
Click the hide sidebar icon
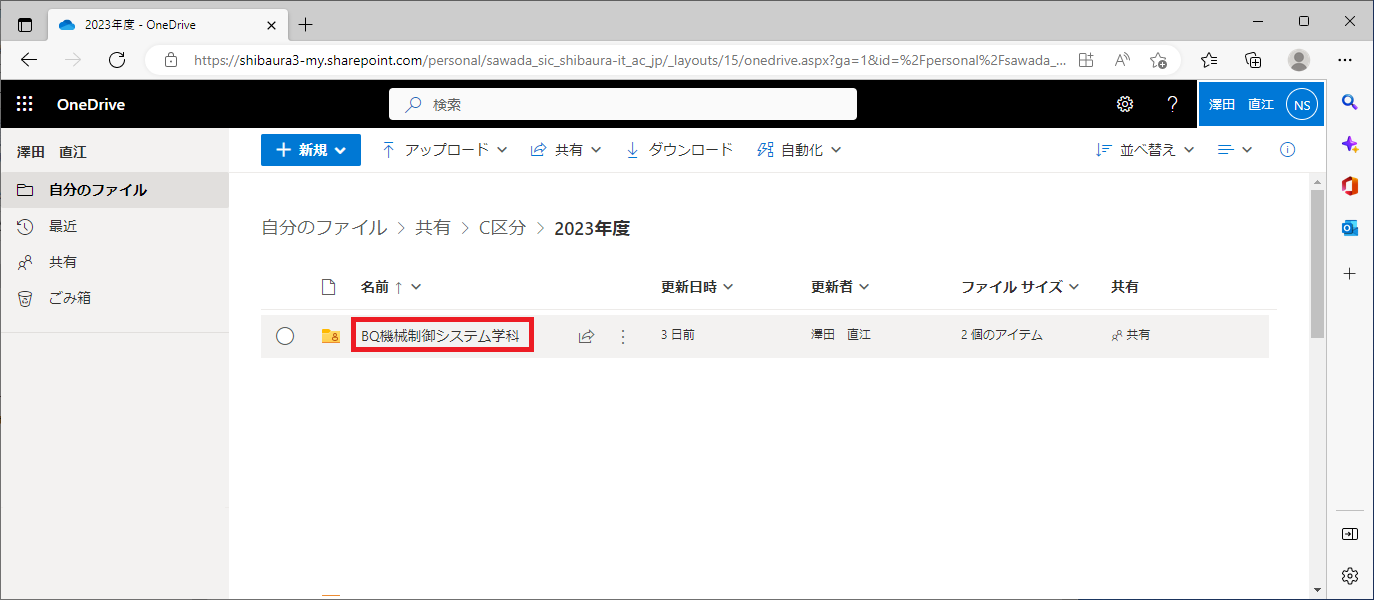tap(1350, 534)
